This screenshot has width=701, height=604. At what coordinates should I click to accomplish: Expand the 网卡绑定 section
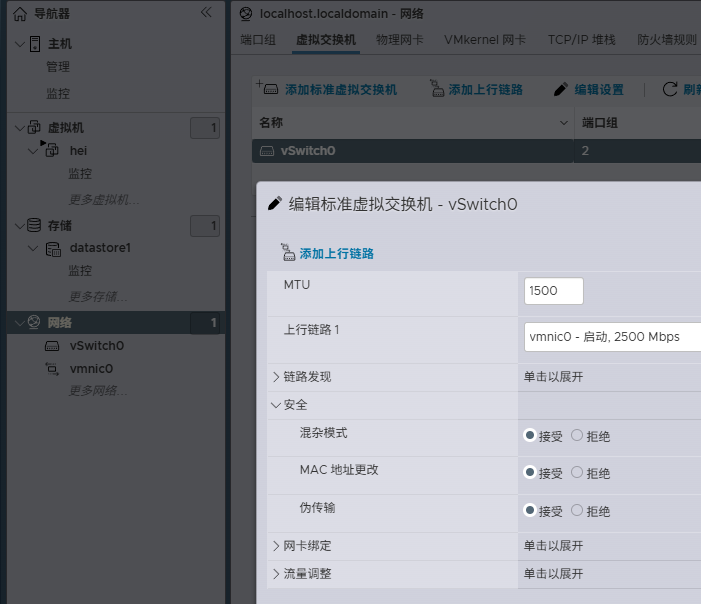point(277,546)
